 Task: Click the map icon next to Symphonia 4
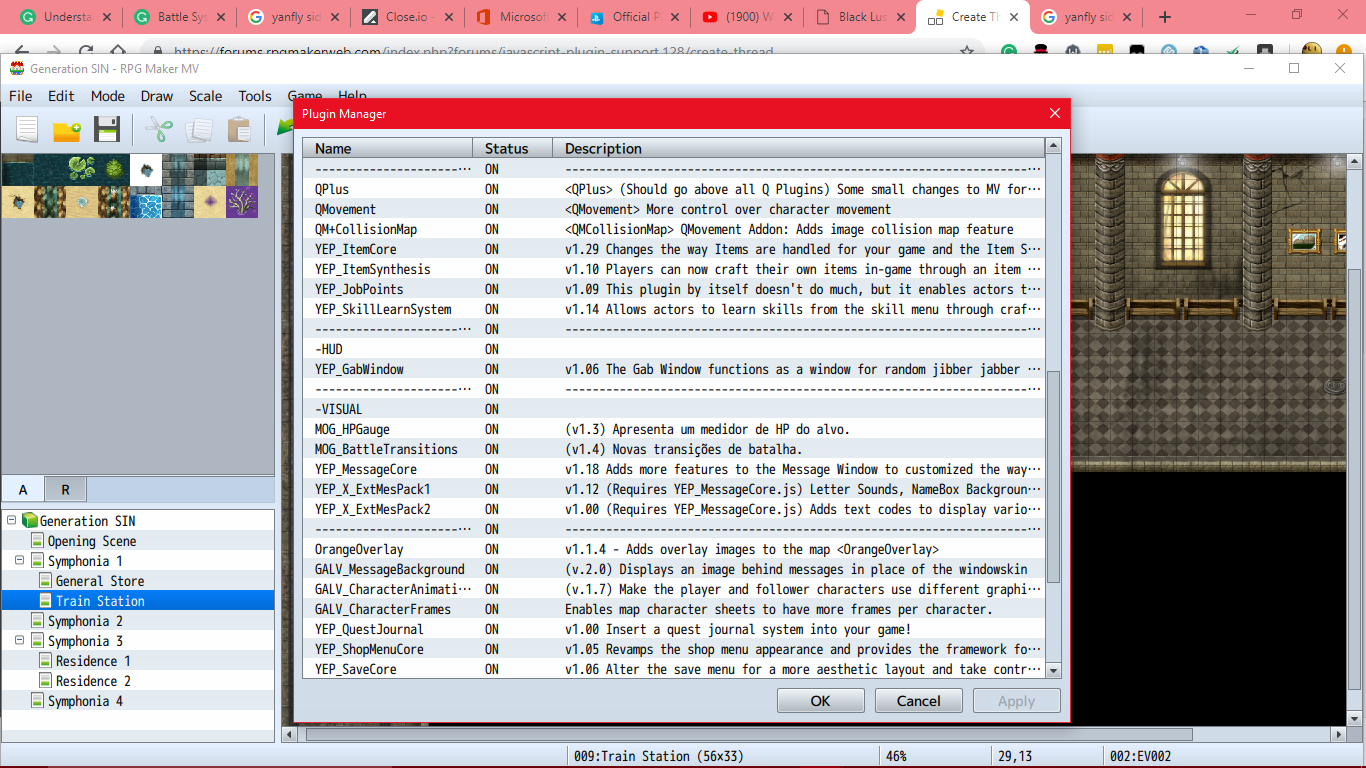point(37,701)
